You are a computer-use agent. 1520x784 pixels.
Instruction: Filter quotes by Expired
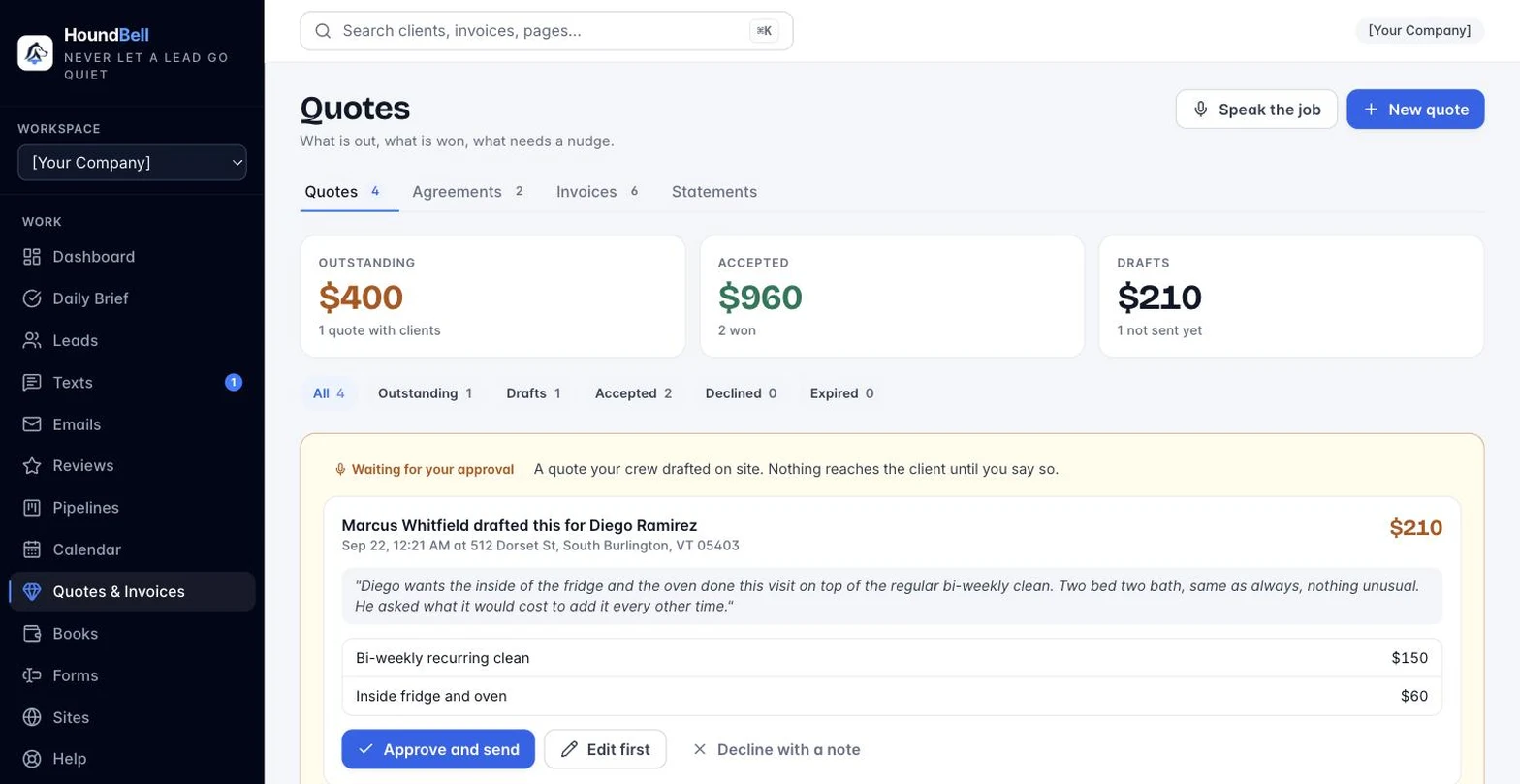point(841,393)
